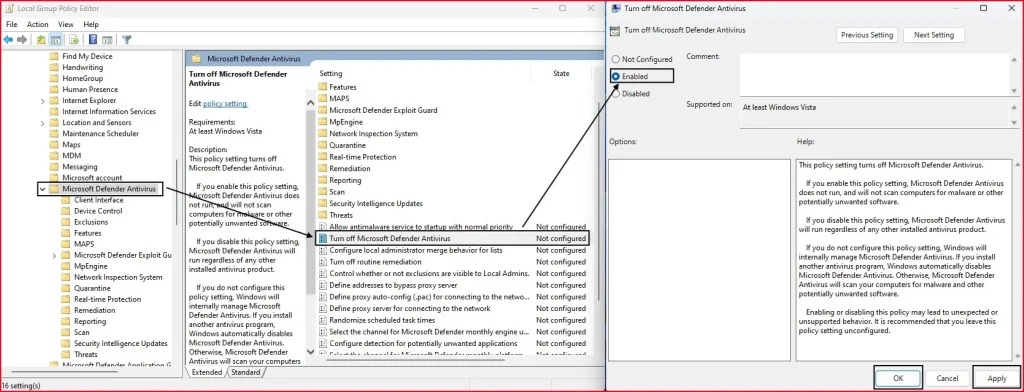1024x392 pixels.
Task: Select Network Inspection System in the tree
Action: [x=118, y=277]
